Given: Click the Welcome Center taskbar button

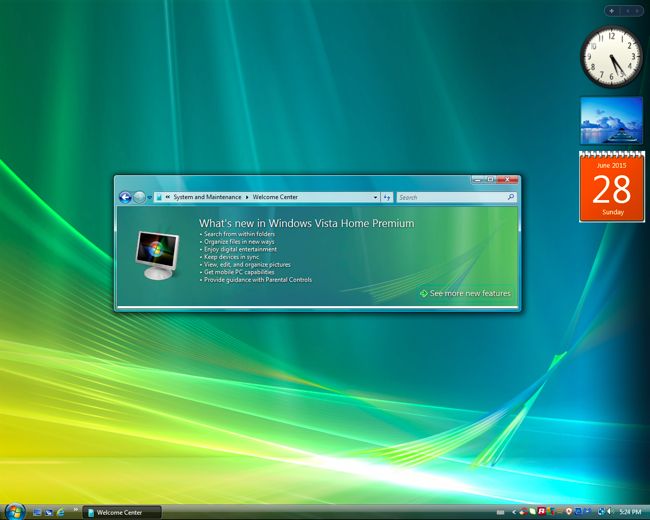Looking at the screenshot, I should pos(121,512).
